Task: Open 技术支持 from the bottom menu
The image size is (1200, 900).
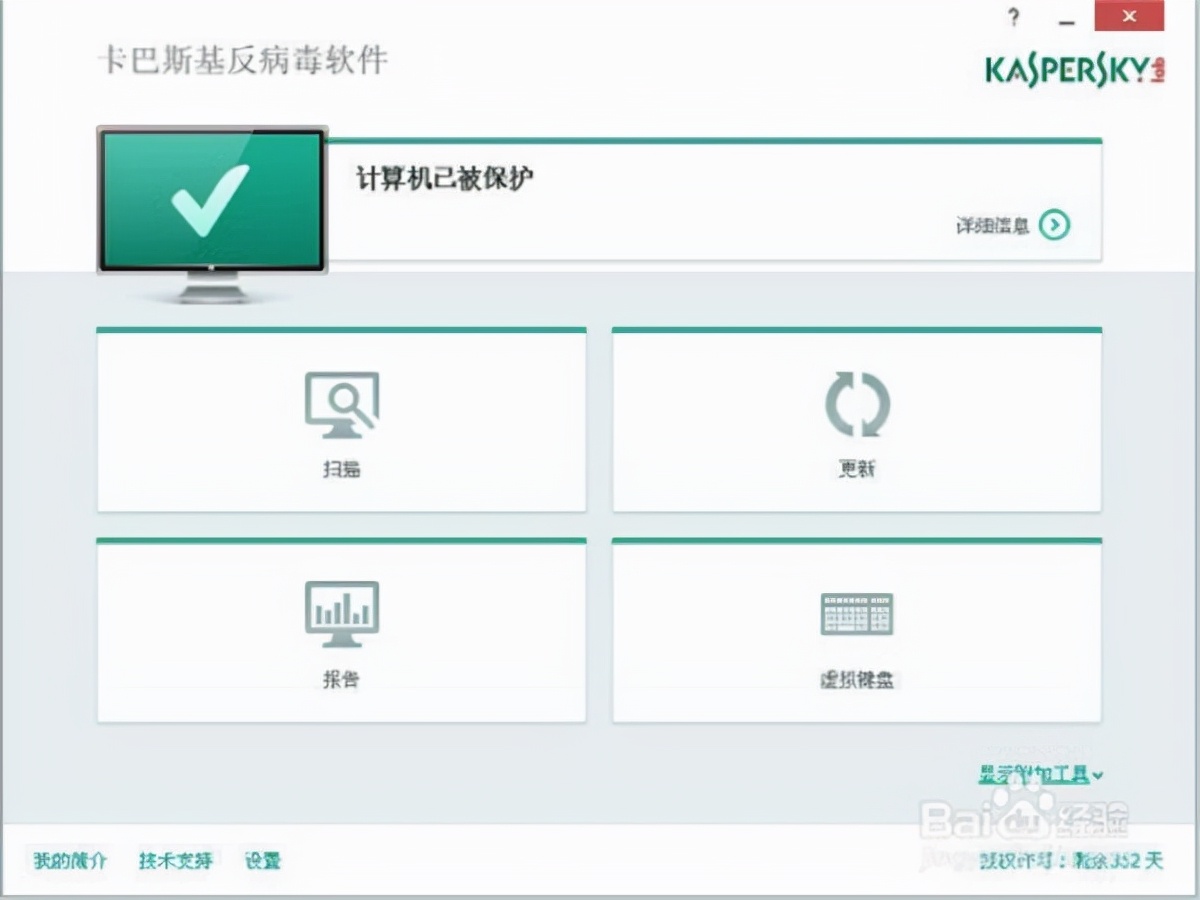Action: coord(175,861)
